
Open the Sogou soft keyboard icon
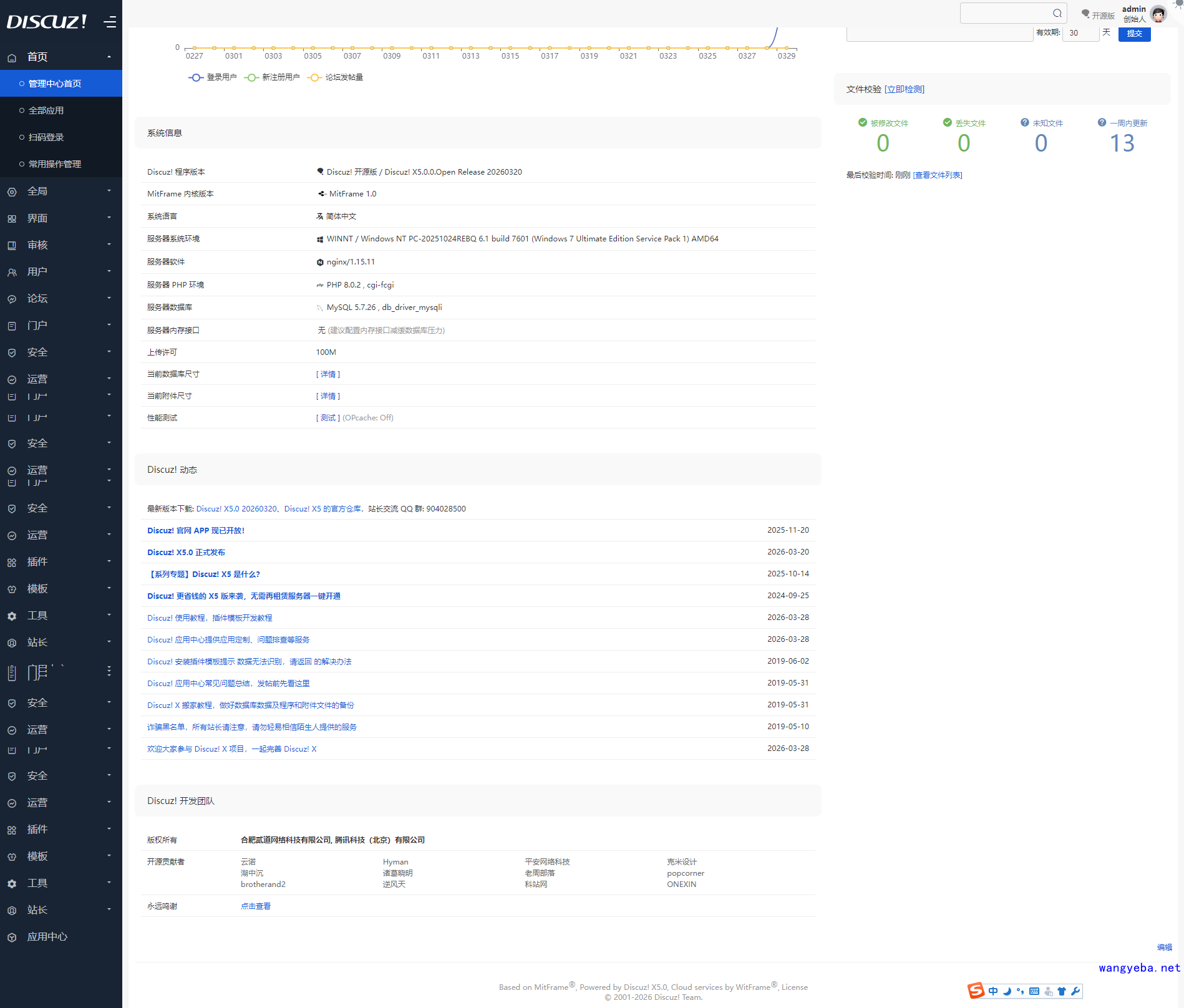[x=1034, y=991]
